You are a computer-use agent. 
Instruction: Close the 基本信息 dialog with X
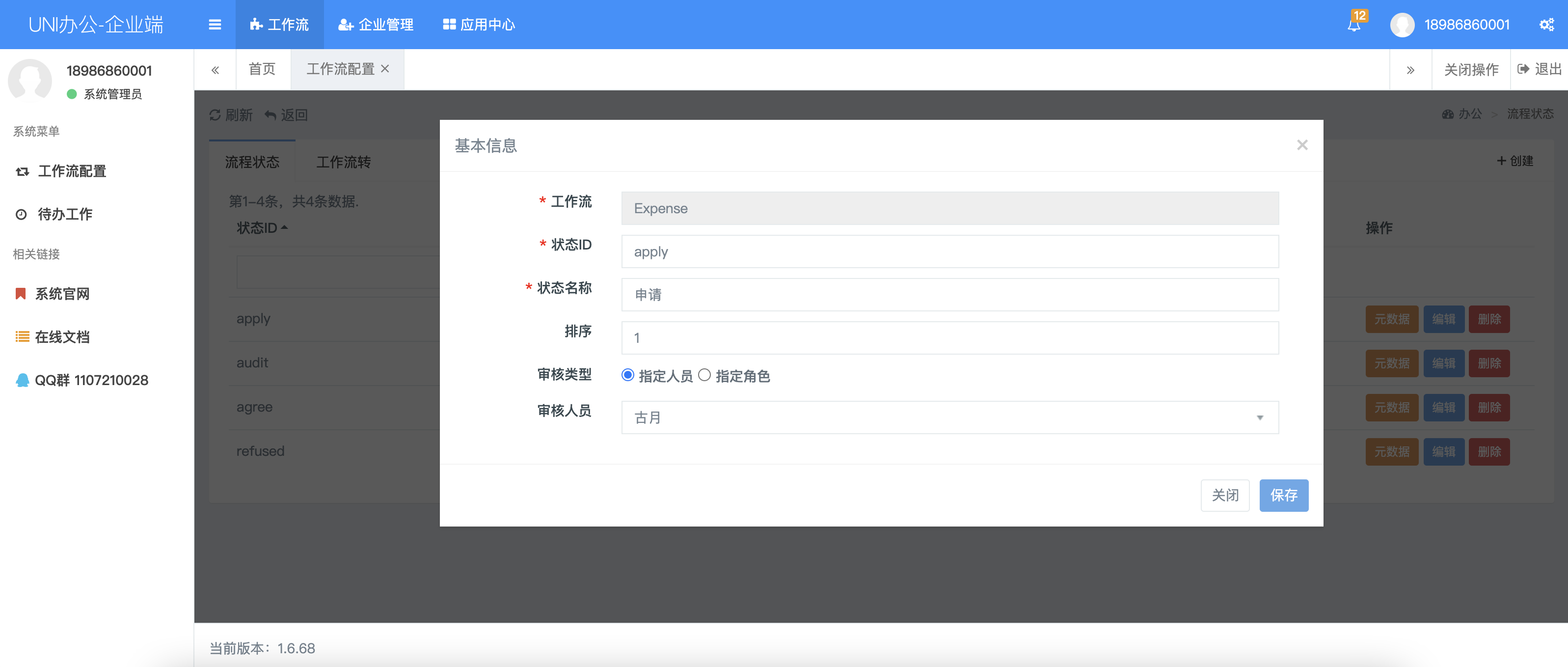click(1302, 145)
